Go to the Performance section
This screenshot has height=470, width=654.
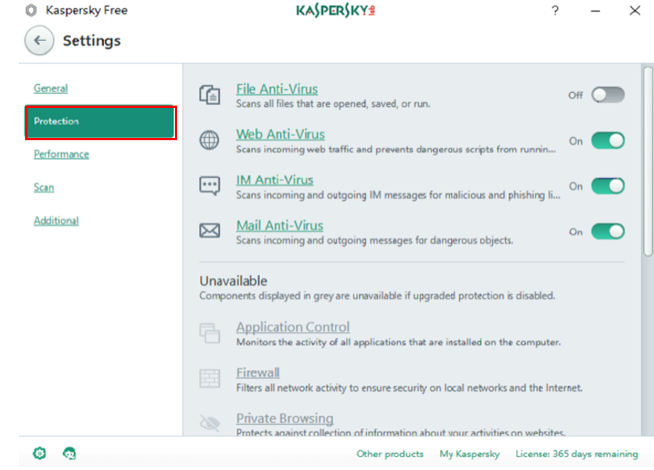click(61, 154)
